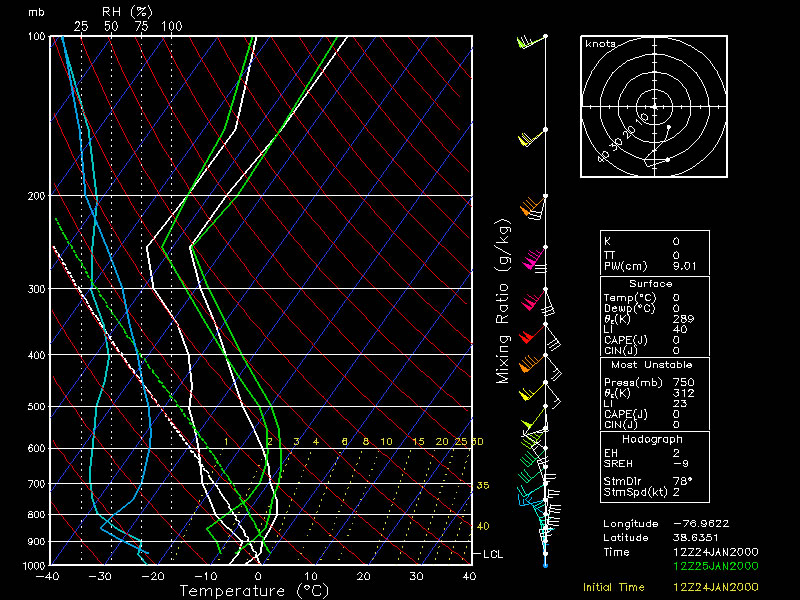Click the yellow mixing ratio label "15"
This screenshot has height=600, width=800.
418,442
